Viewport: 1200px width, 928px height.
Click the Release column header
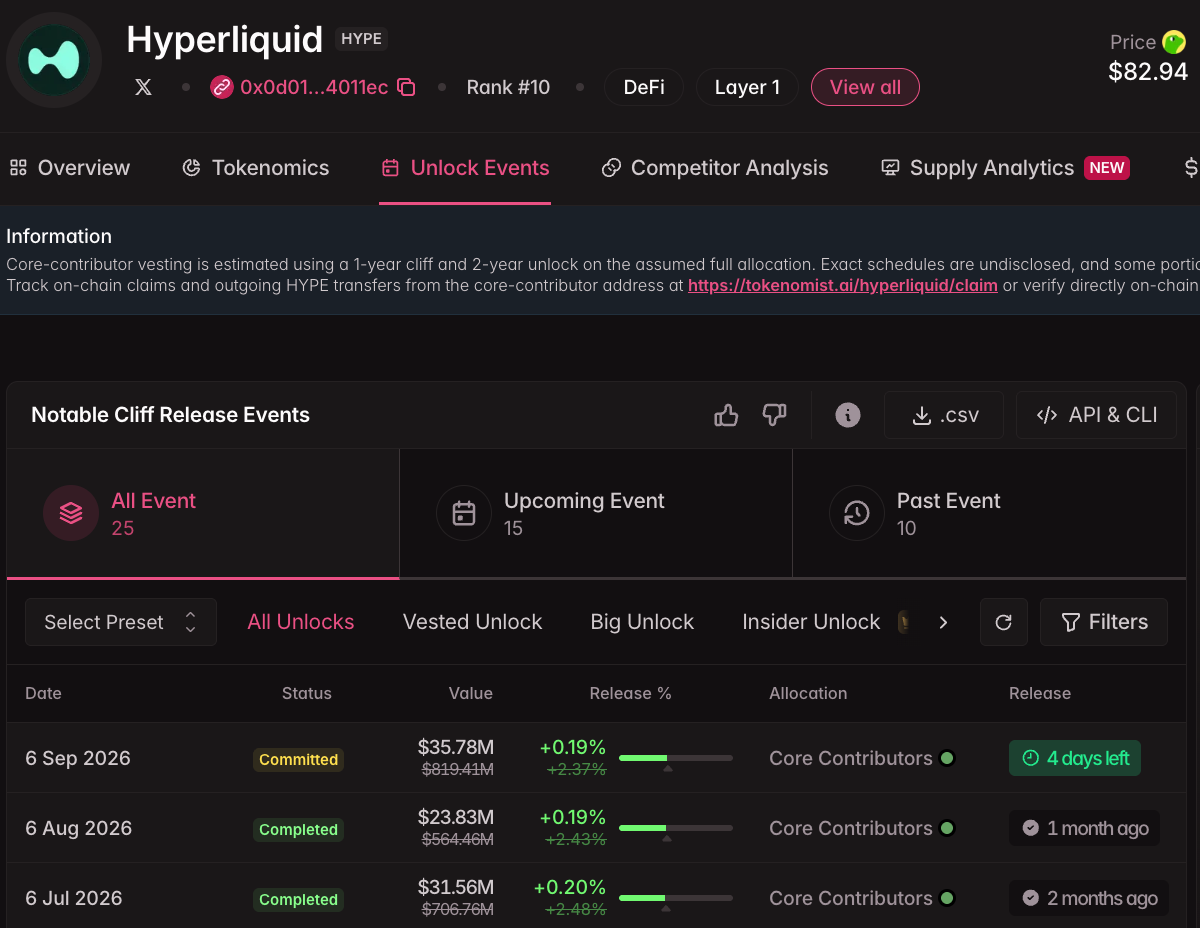[x=1040, y=693]
